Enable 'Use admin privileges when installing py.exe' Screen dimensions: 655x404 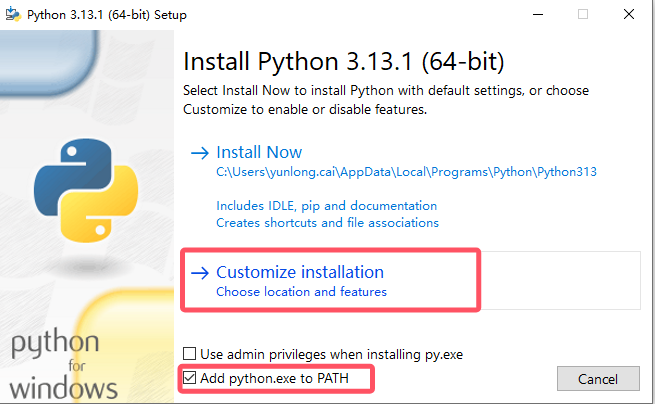[x=190, y=354]
